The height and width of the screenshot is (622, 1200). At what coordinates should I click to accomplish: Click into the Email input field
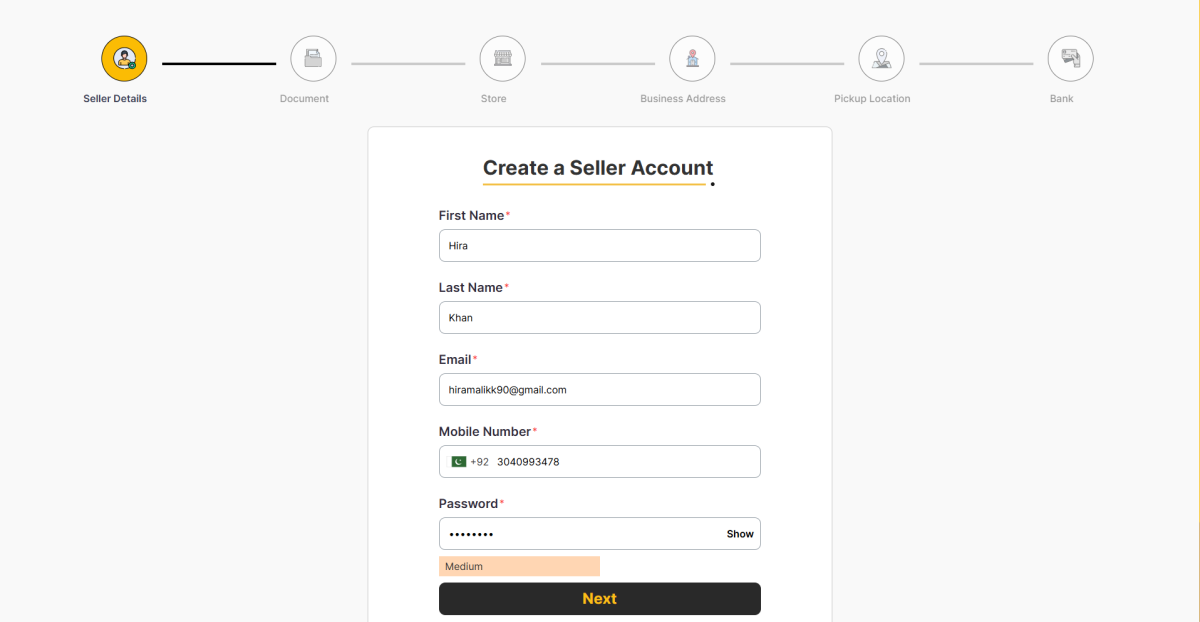(600, 390)
